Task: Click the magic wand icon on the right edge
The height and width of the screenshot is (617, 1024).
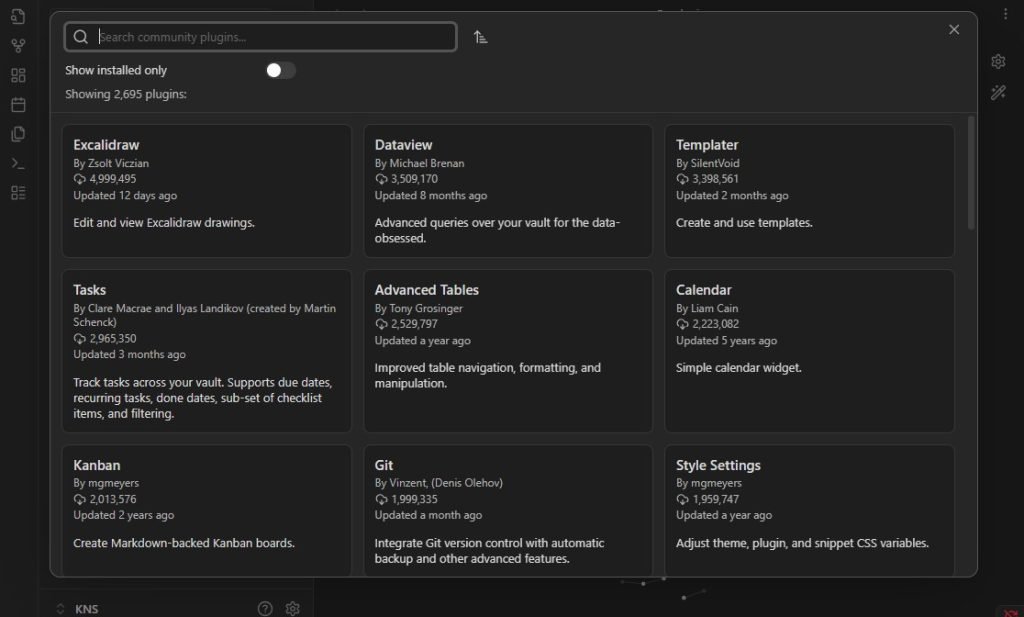Action: pyautogui.click(x=997, y=92)
